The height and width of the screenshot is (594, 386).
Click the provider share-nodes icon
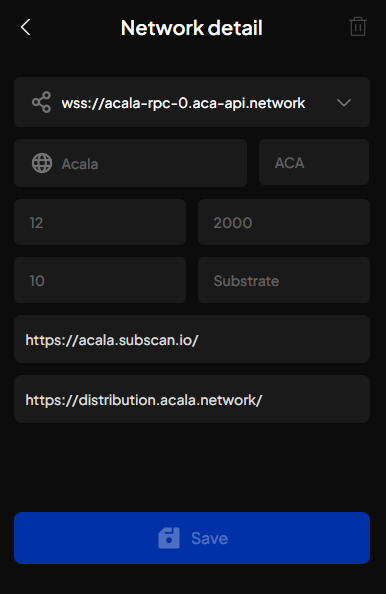(x=41, y=102)
